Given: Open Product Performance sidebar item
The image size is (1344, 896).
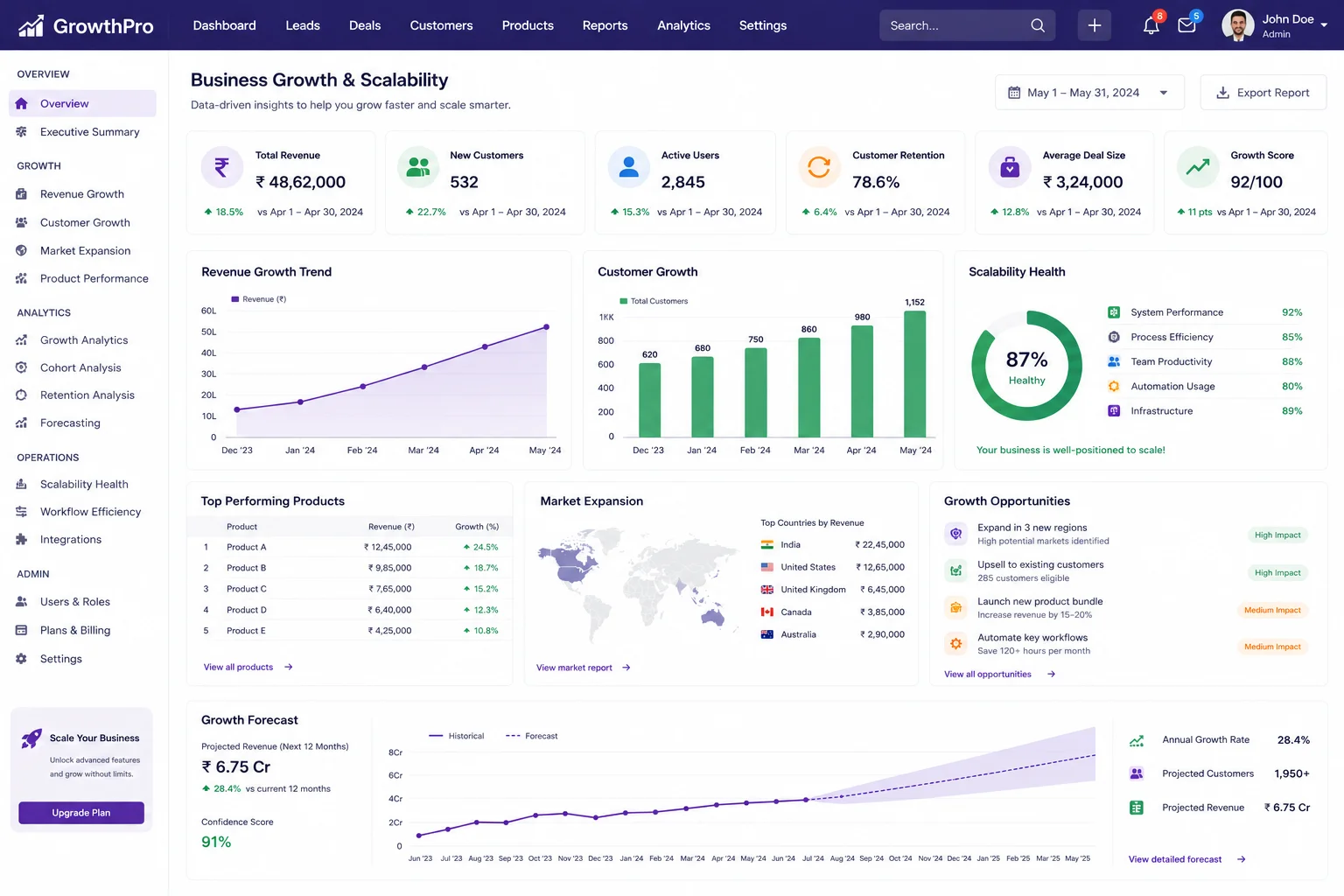Looking at the screenshot, I should (82, 278).
